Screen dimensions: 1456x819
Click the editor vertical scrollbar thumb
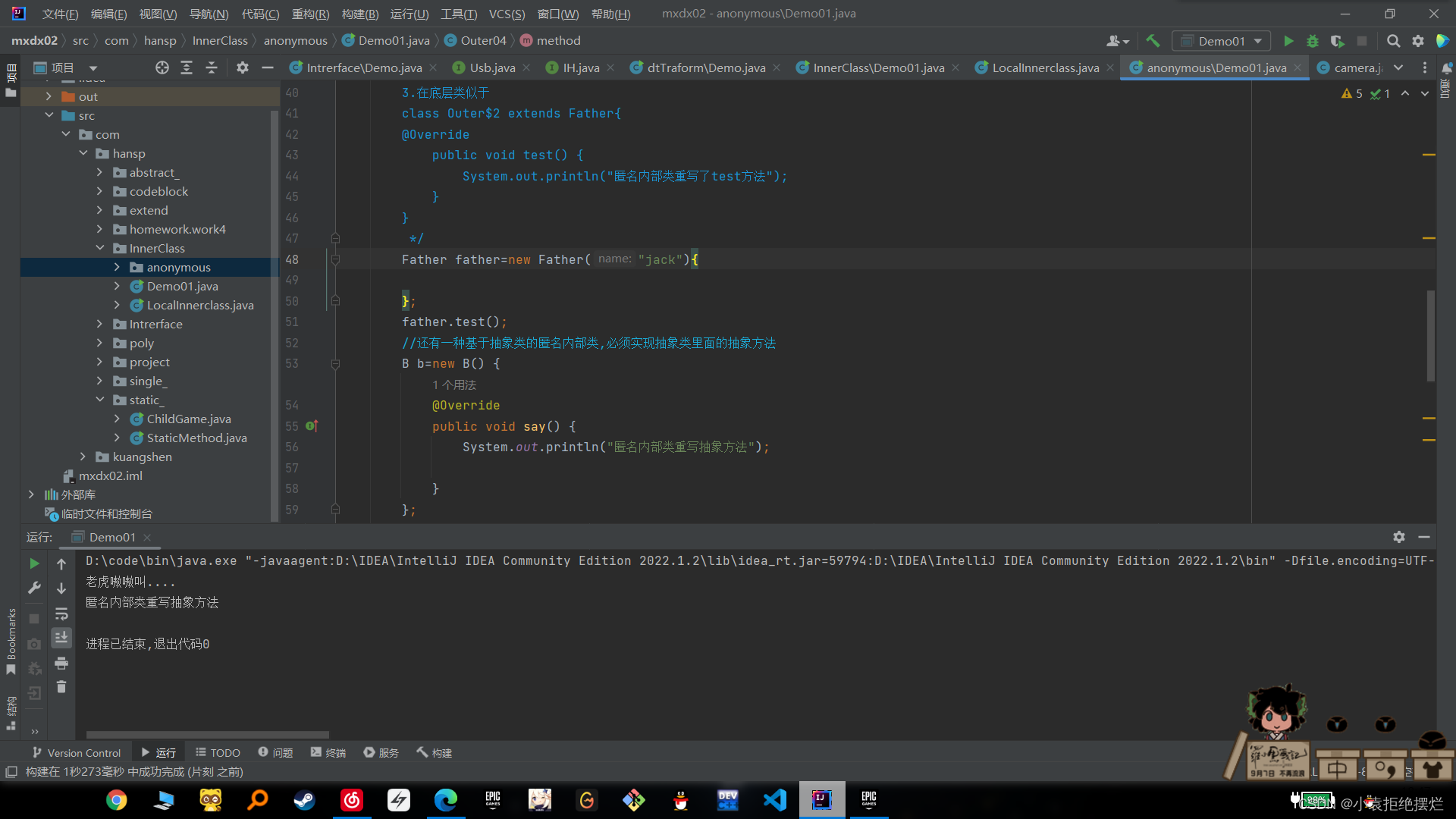[x=1431, y=336]
